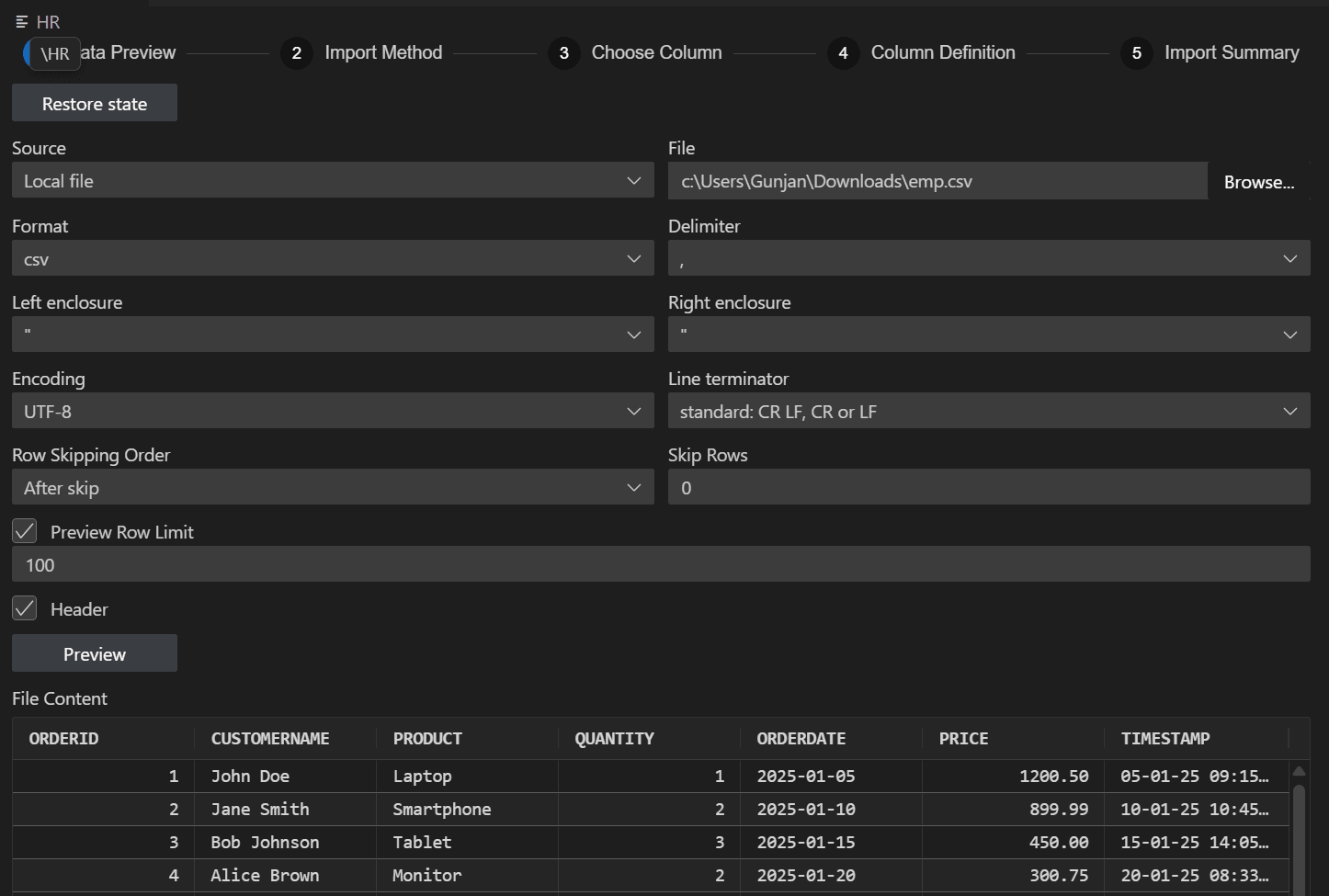Viewport: 1329px width, 896px height.
Task: Click the HR title at the top
Action: pos(48,20)
